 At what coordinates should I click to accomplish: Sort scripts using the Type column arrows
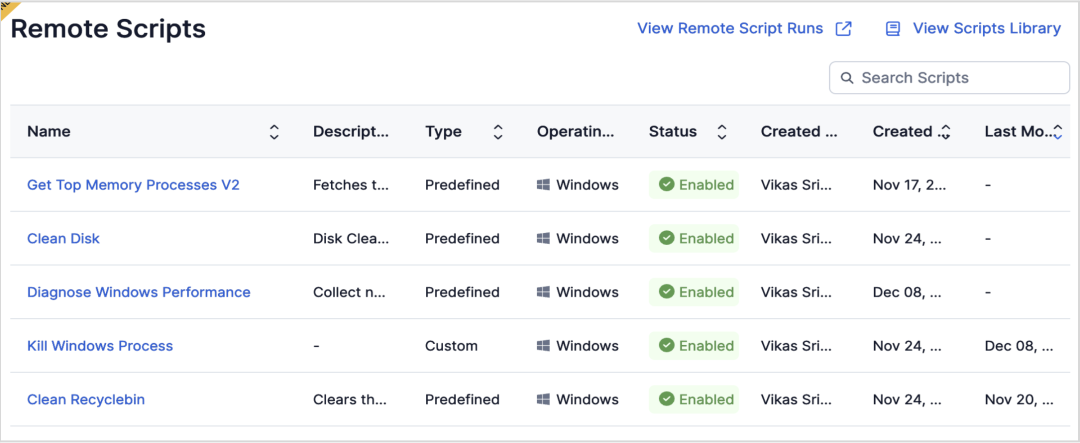pos(498,132)
